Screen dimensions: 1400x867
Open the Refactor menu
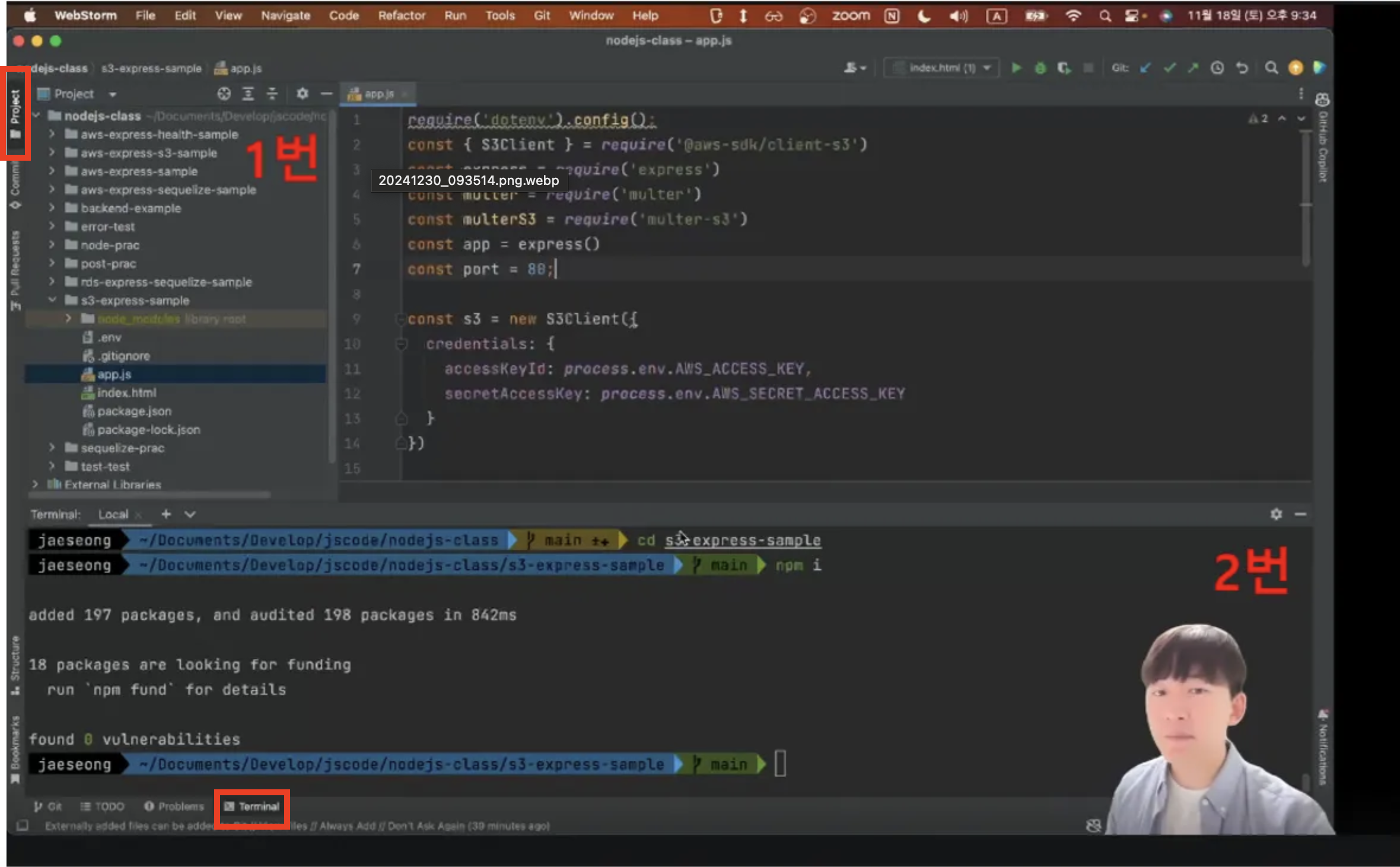click(402, 15)
